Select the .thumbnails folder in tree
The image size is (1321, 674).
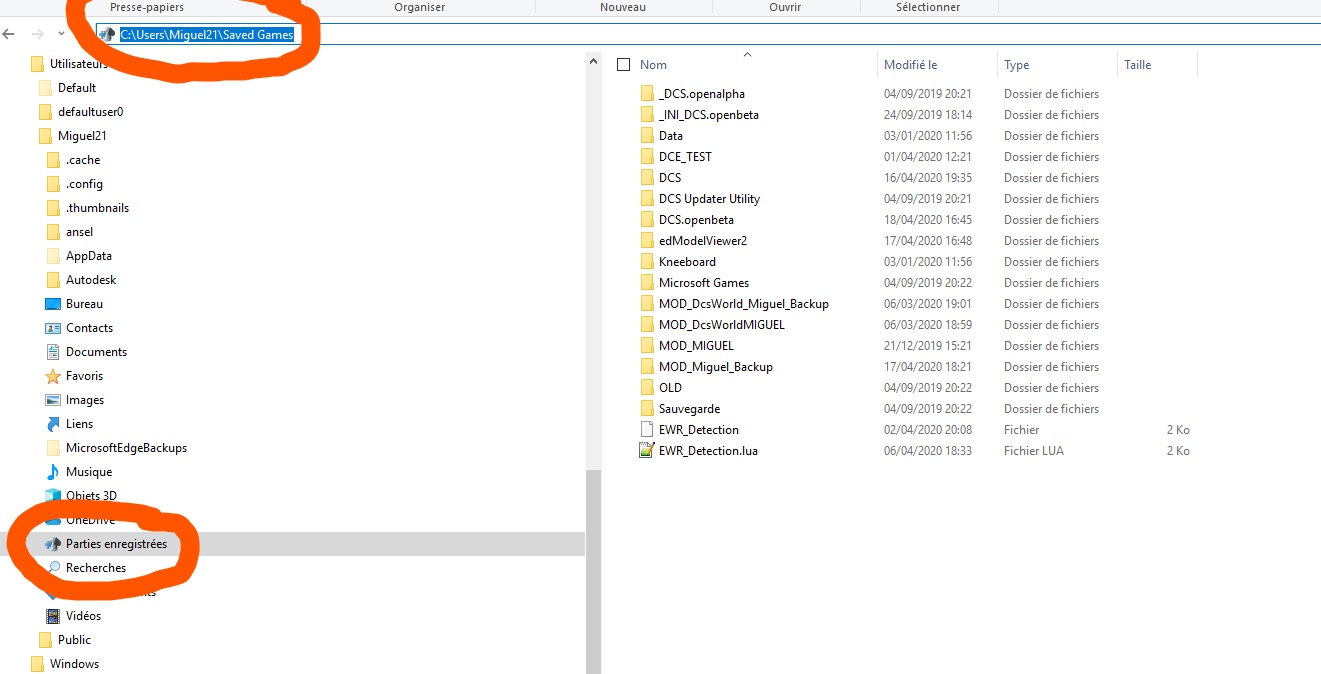(x=97, y=208)
